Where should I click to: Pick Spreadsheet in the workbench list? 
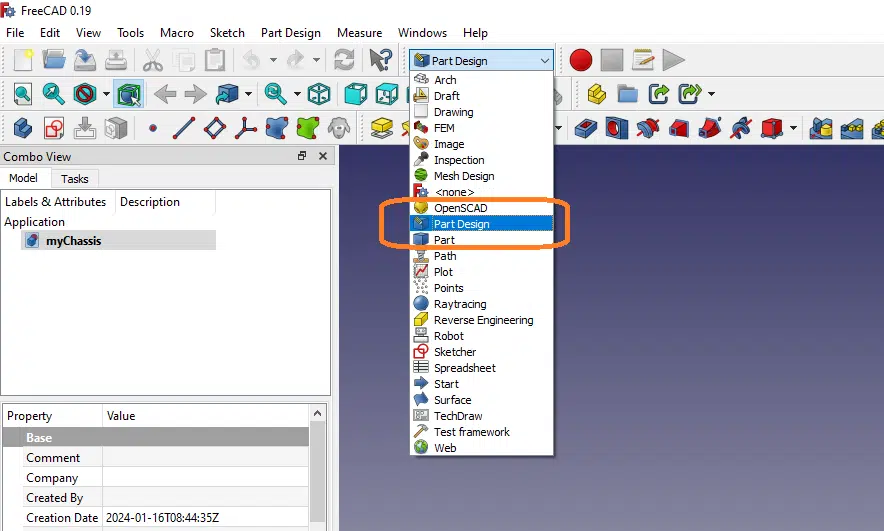pyautogui.click(x=481, y=368)
